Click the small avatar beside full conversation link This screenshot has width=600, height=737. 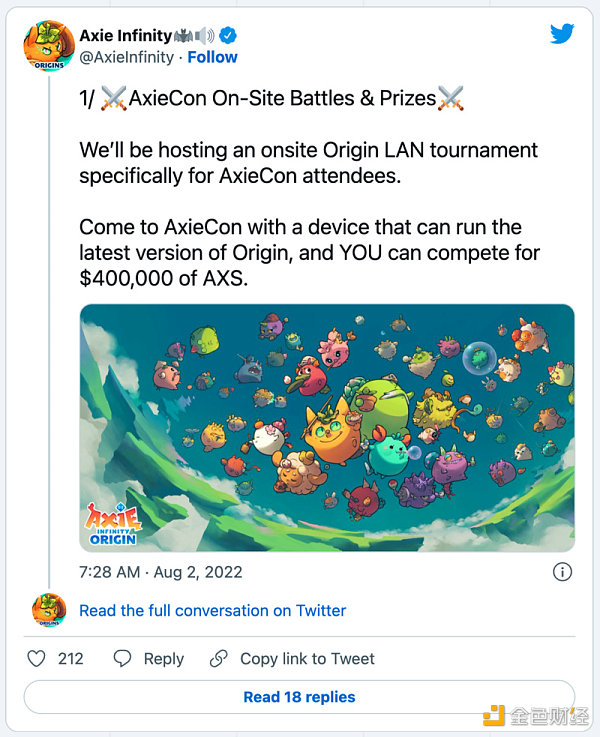pyautogui.click(x=49, y=610)
